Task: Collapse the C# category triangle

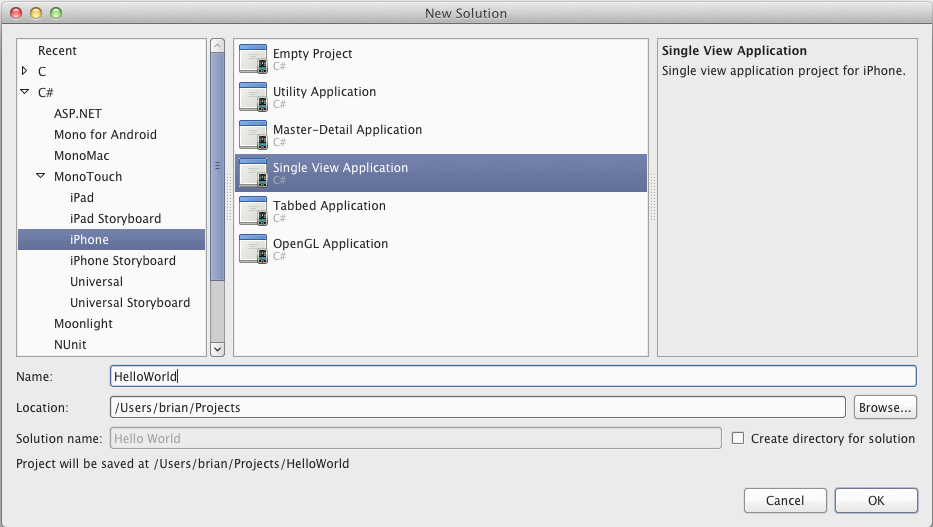Action: click(24, 92)
